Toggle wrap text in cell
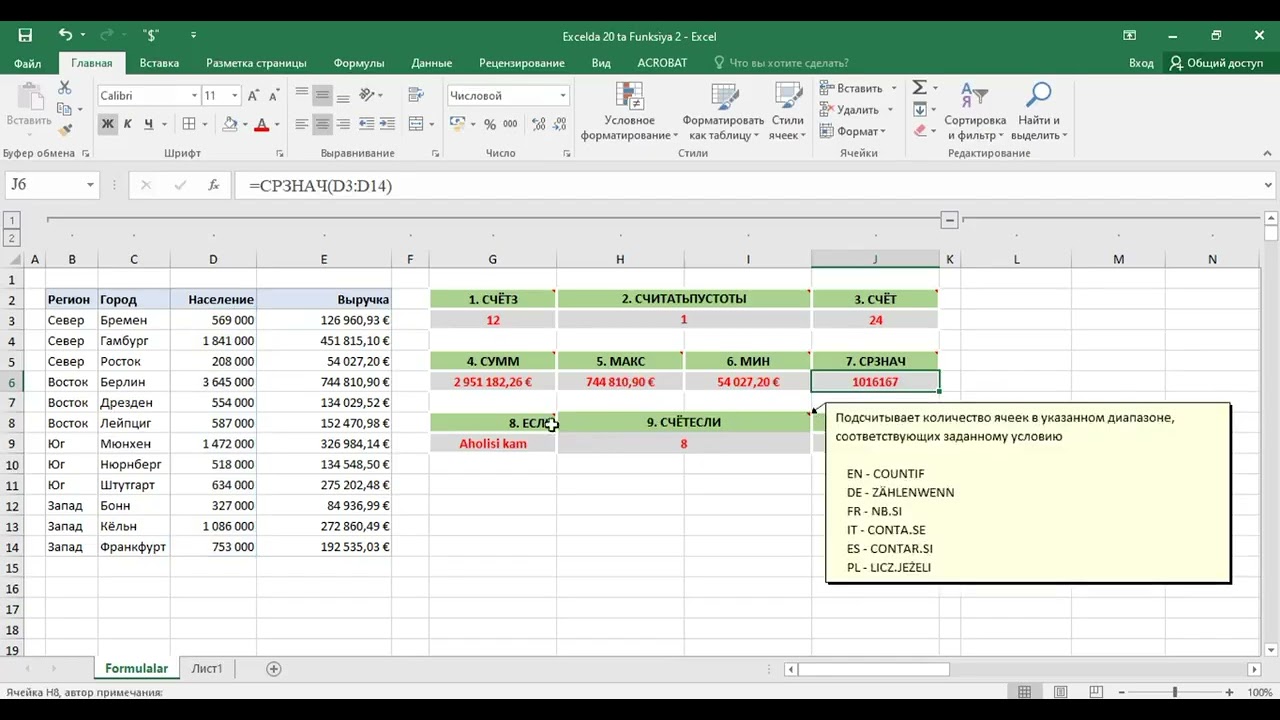Viewport: 1280px width, 720px height. [416, 96]
